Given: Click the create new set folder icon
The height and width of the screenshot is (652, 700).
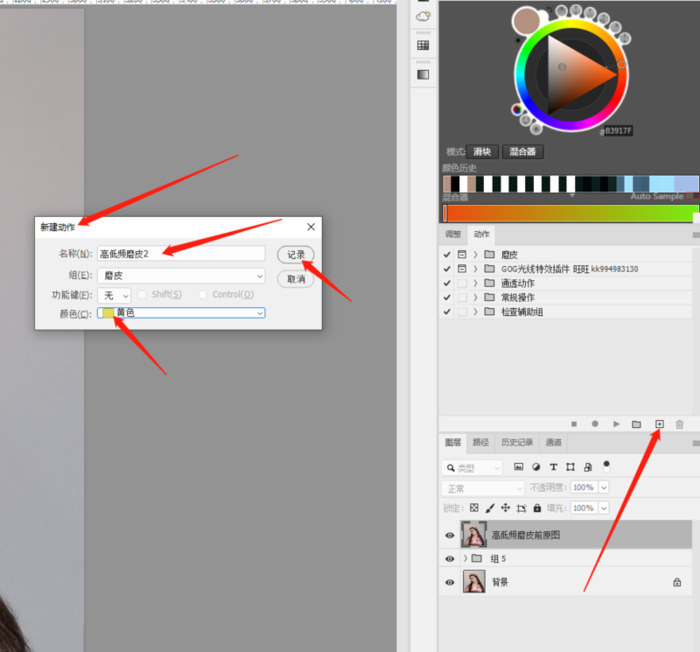Looking at the screenshot, I should 637,424.
